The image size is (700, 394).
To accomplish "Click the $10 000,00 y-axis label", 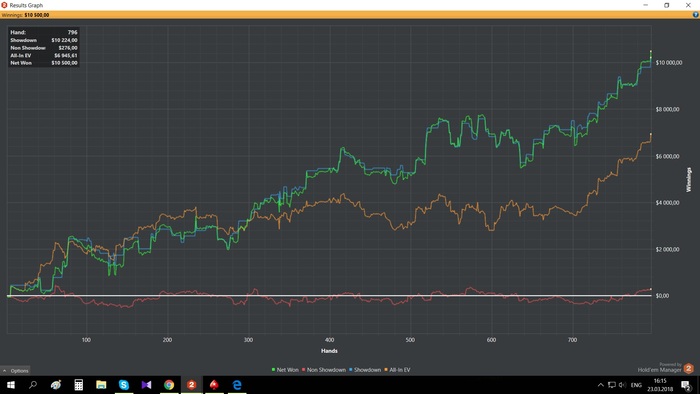I will (669, 63).
